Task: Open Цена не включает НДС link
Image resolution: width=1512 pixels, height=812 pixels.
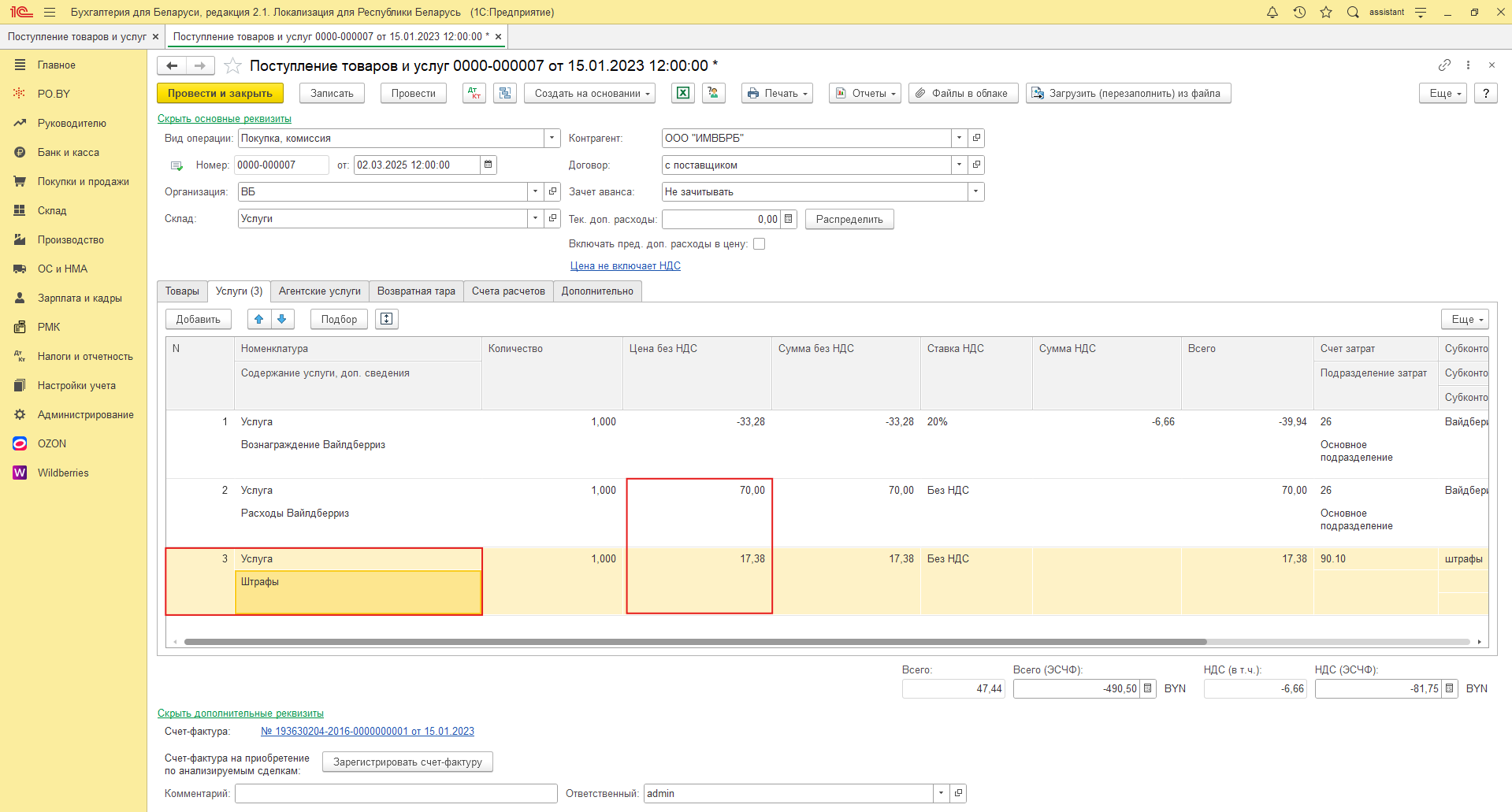Action: click(x=625, y=265)
